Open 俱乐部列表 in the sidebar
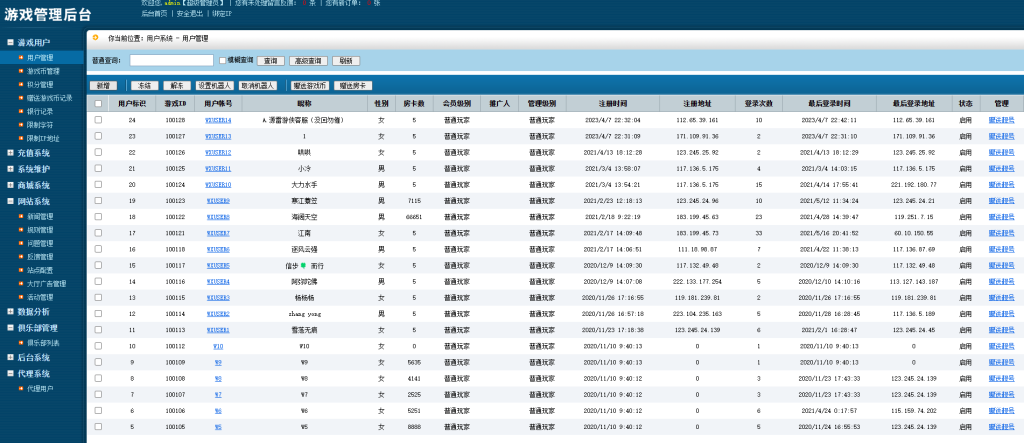 point(43,343)
